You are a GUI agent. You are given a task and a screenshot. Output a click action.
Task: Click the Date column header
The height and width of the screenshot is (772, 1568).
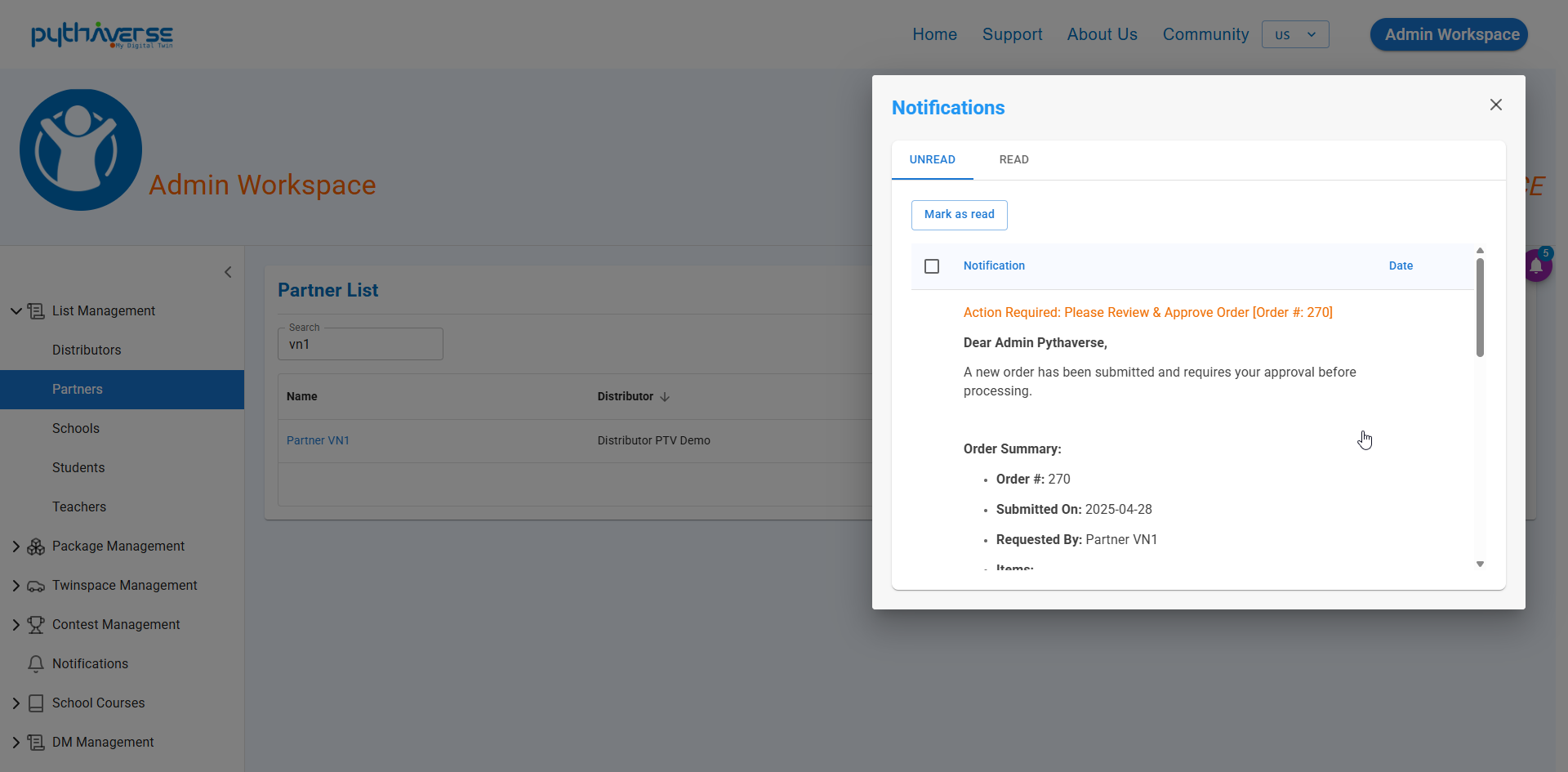[x=1401, y=266]
